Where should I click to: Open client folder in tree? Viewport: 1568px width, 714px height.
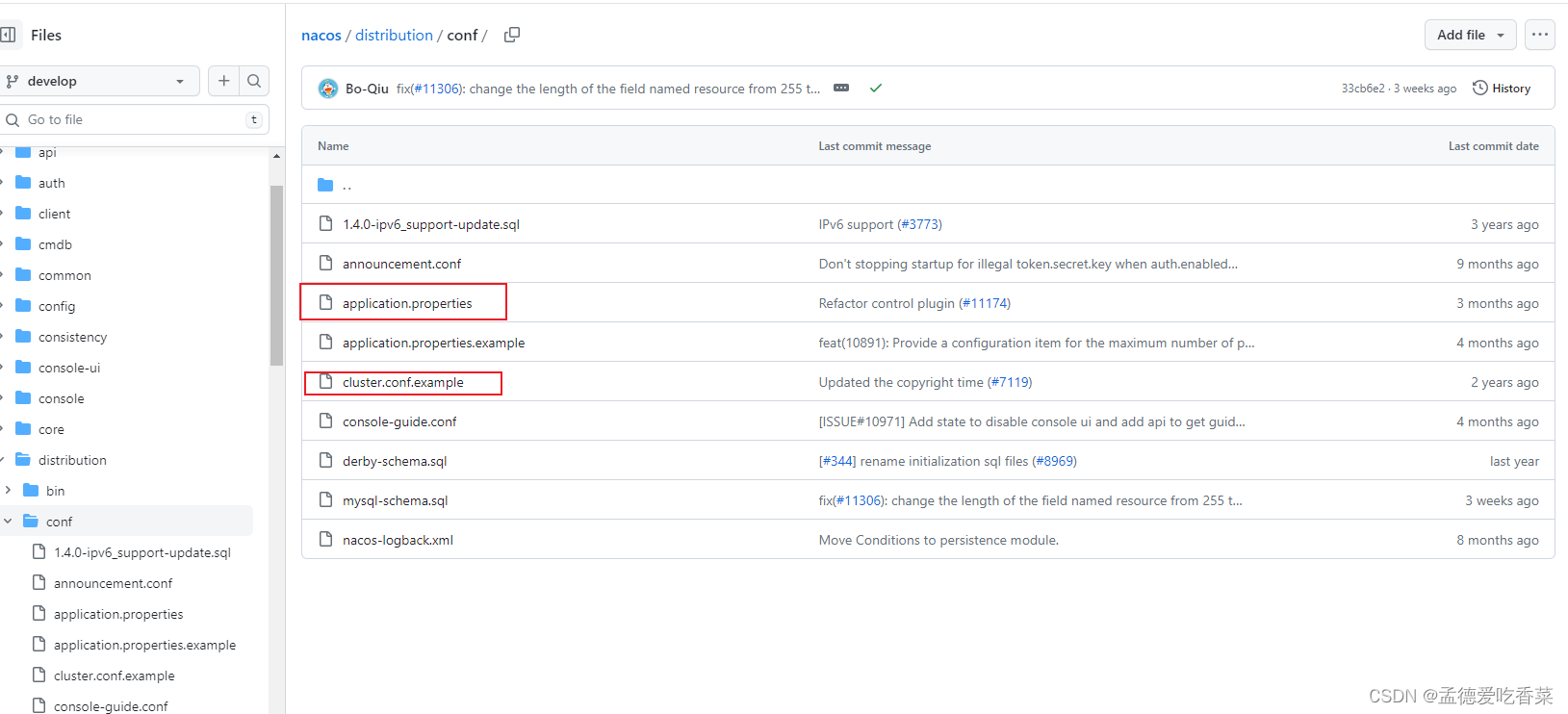[54, 214]
